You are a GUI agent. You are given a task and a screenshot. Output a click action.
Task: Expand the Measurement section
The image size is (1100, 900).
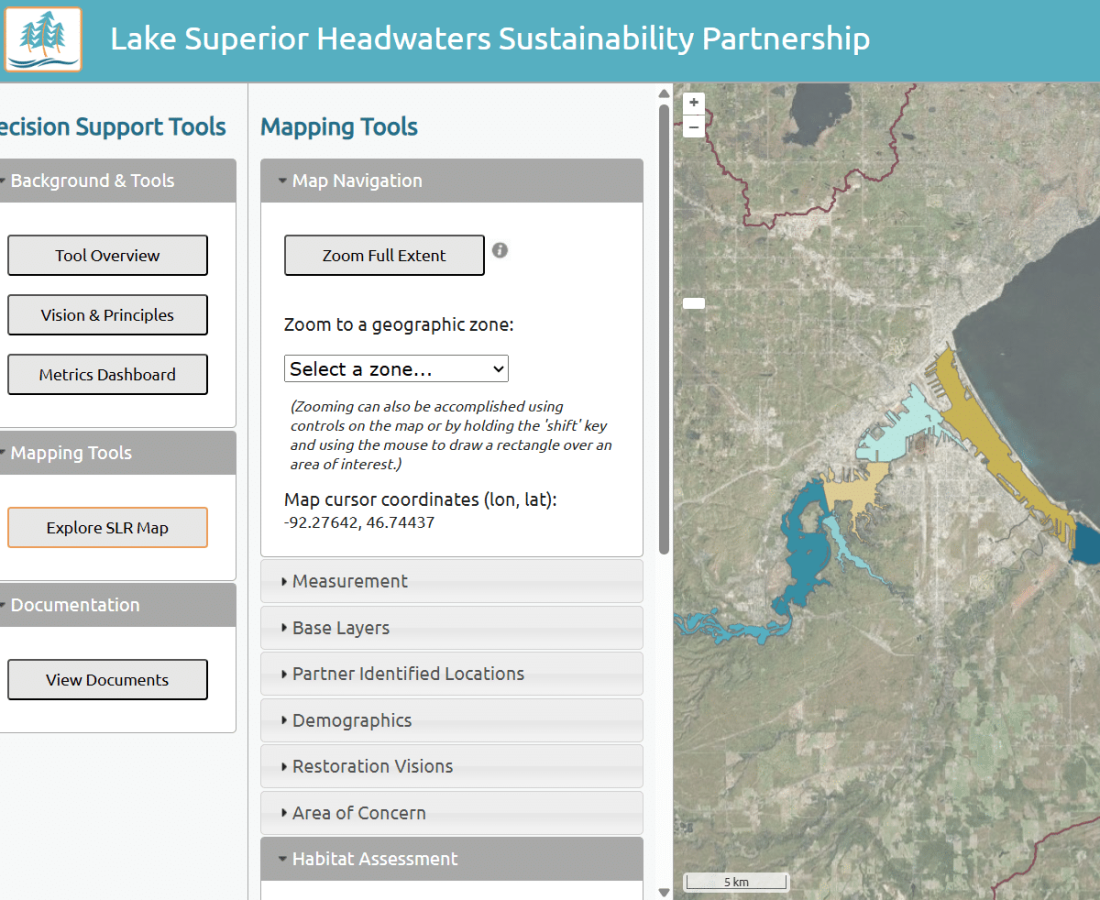(x=452, y=581)
